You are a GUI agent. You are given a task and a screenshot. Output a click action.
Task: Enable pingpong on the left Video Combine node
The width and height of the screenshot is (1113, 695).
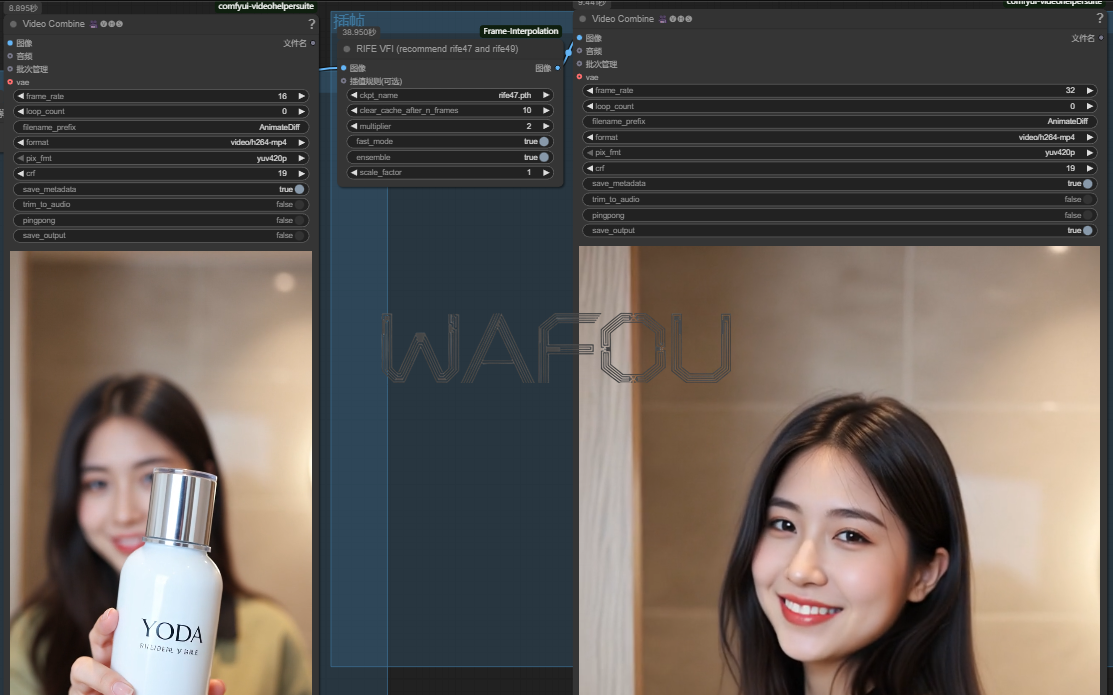[x=299, y=220]
